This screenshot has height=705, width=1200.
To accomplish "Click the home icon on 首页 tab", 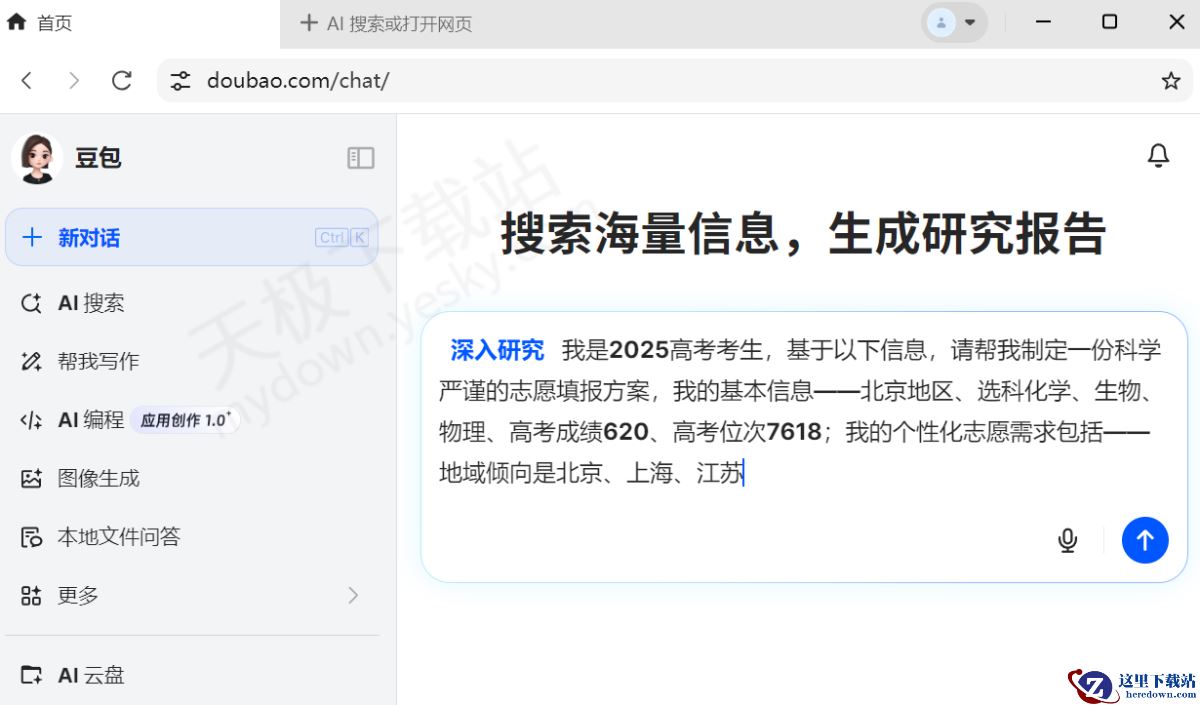I will tap(16, 22).
